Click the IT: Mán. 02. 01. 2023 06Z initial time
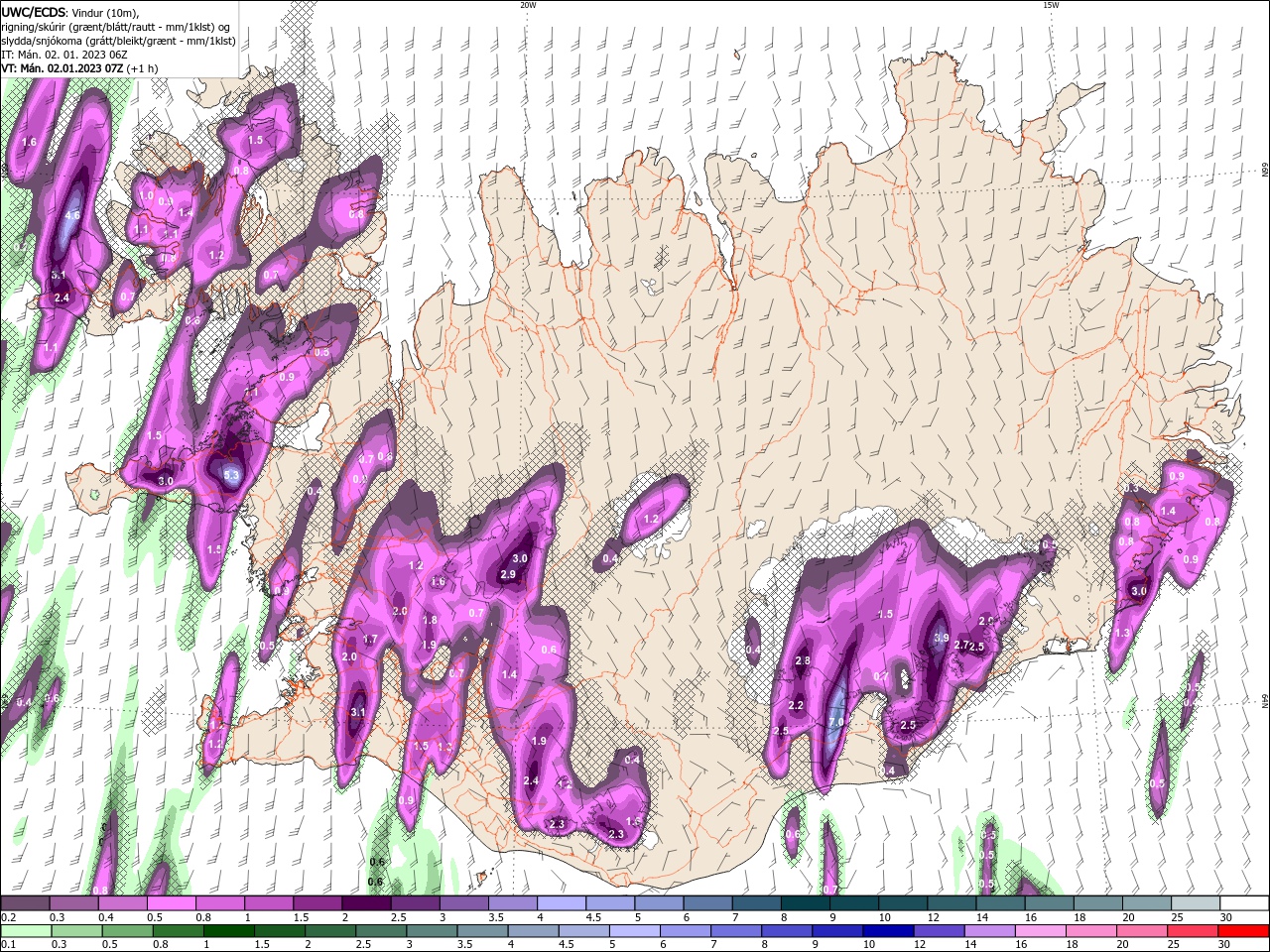This screenshot has width=1270, height=952. [x=64, y=55]
